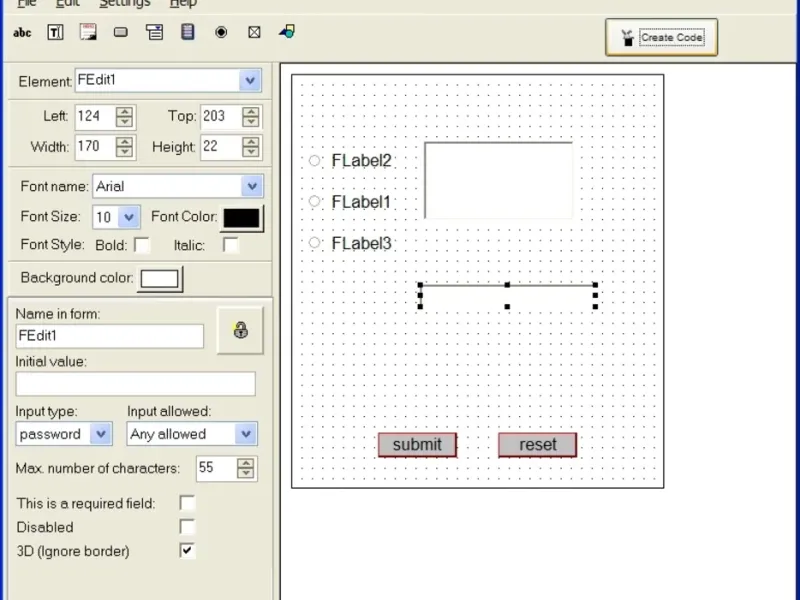800x600 pixels.
Task: Click the Height value field
Action: pyautogui.click(x=221, y=147)
